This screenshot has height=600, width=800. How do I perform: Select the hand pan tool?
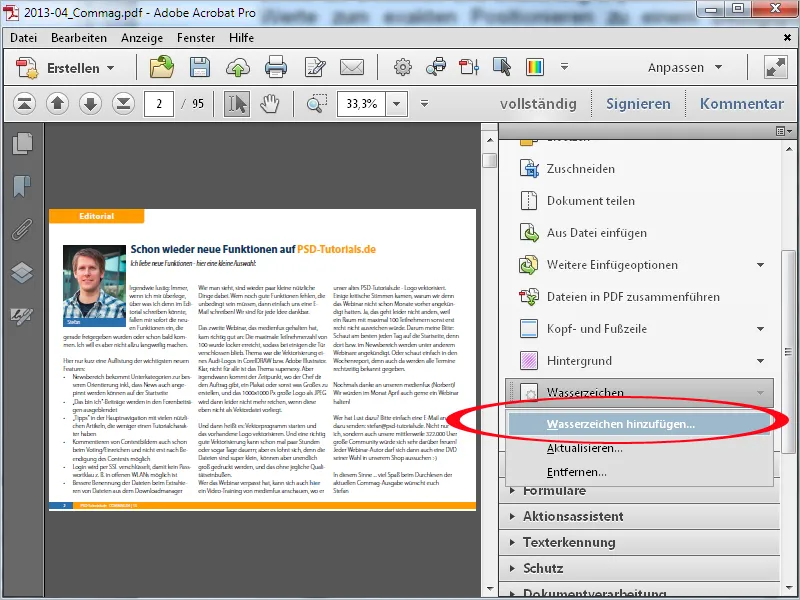269,104
